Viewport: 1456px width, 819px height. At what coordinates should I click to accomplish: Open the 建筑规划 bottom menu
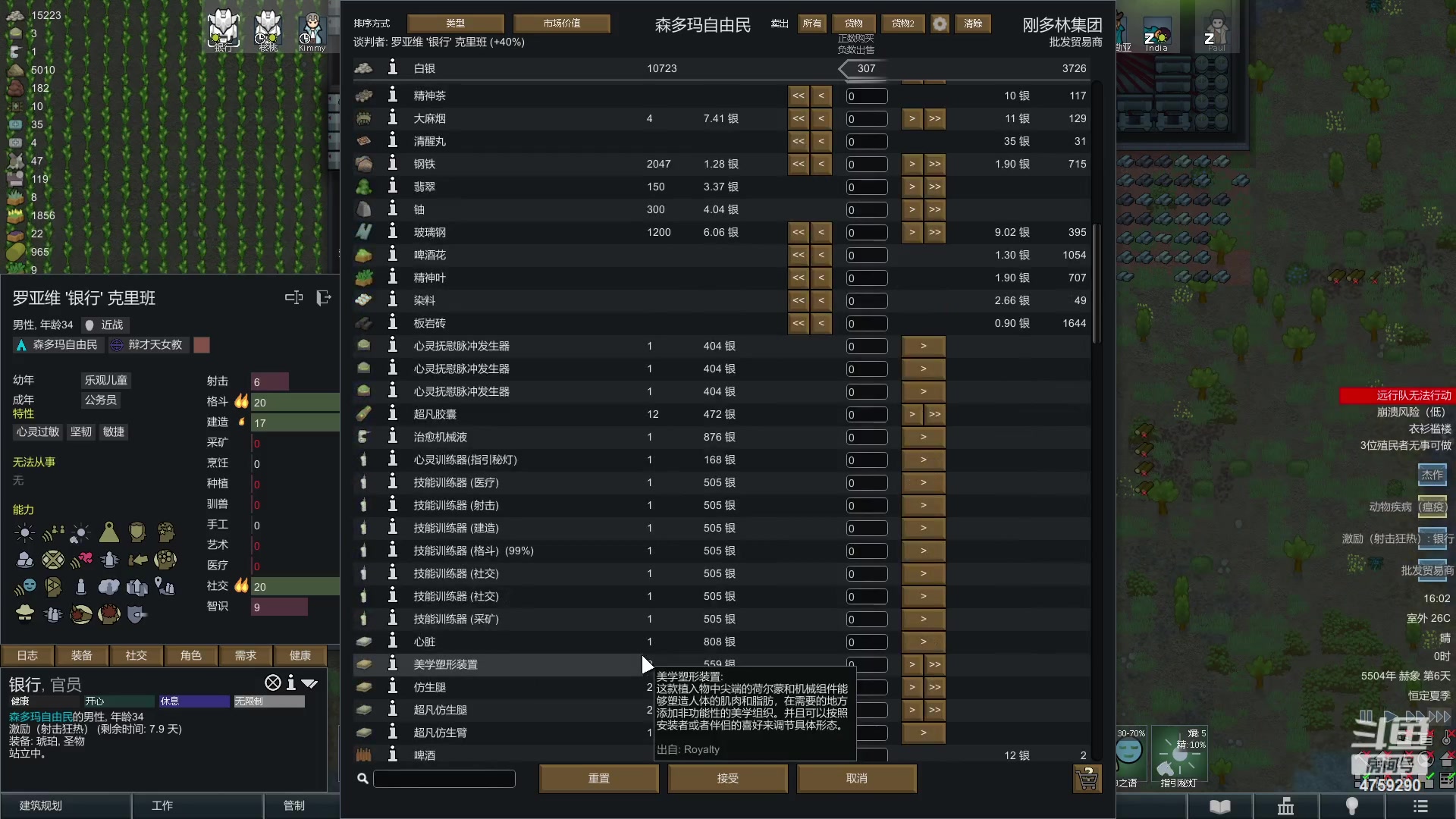[x=66, y=806]
